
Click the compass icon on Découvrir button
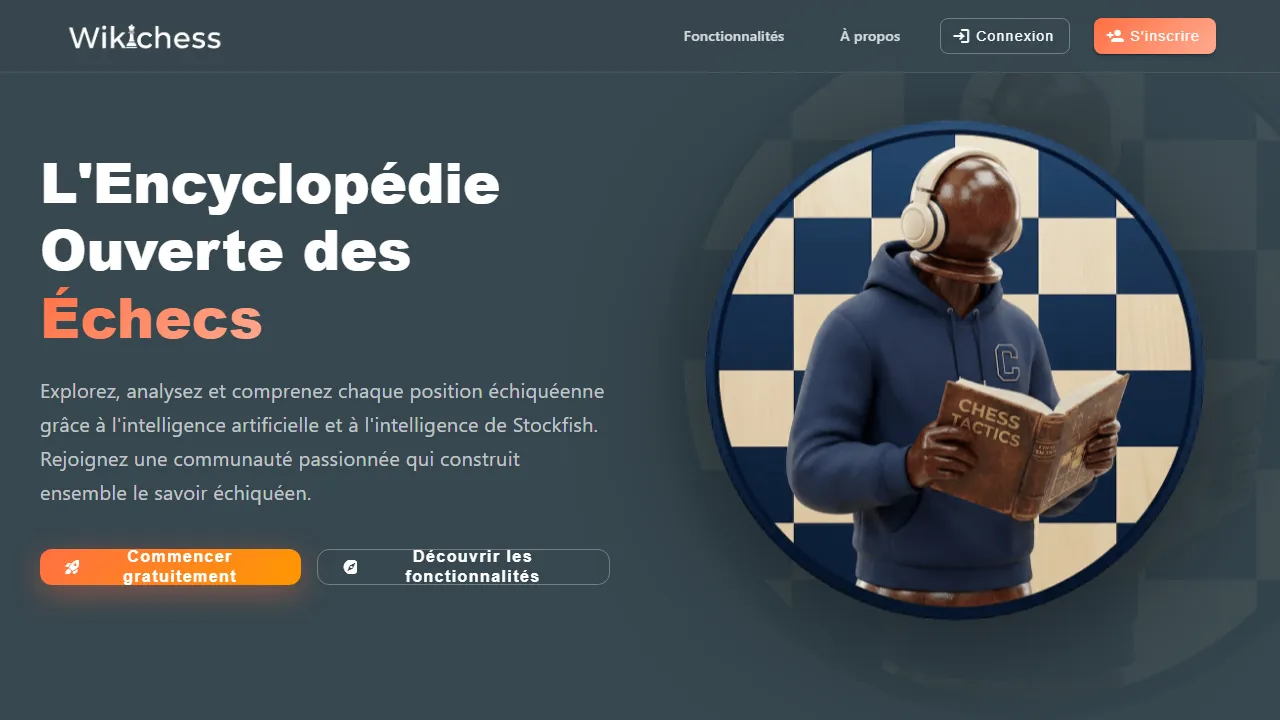350,567
